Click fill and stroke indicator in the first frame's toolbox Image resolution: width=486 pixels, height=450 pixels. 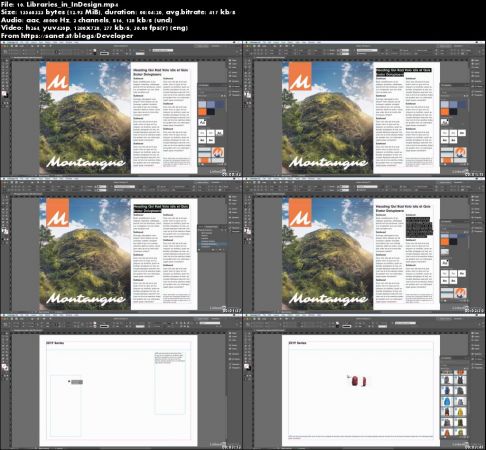coord(5,94)
